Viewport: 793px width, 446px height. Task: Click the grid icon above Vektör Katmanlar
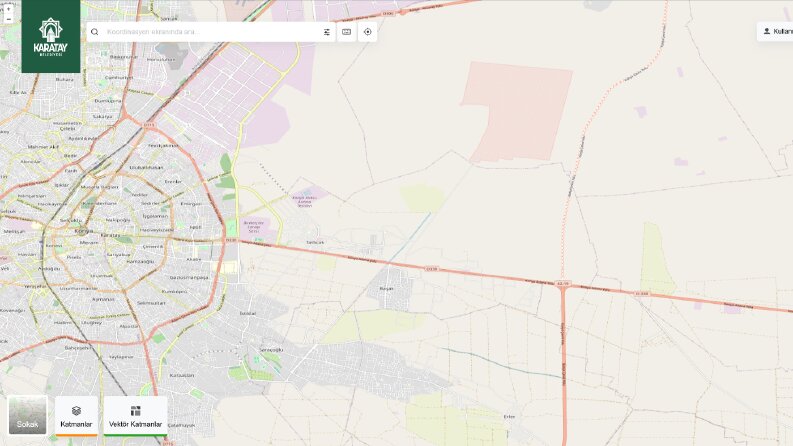pyautogui.click(x=136, y=411)
